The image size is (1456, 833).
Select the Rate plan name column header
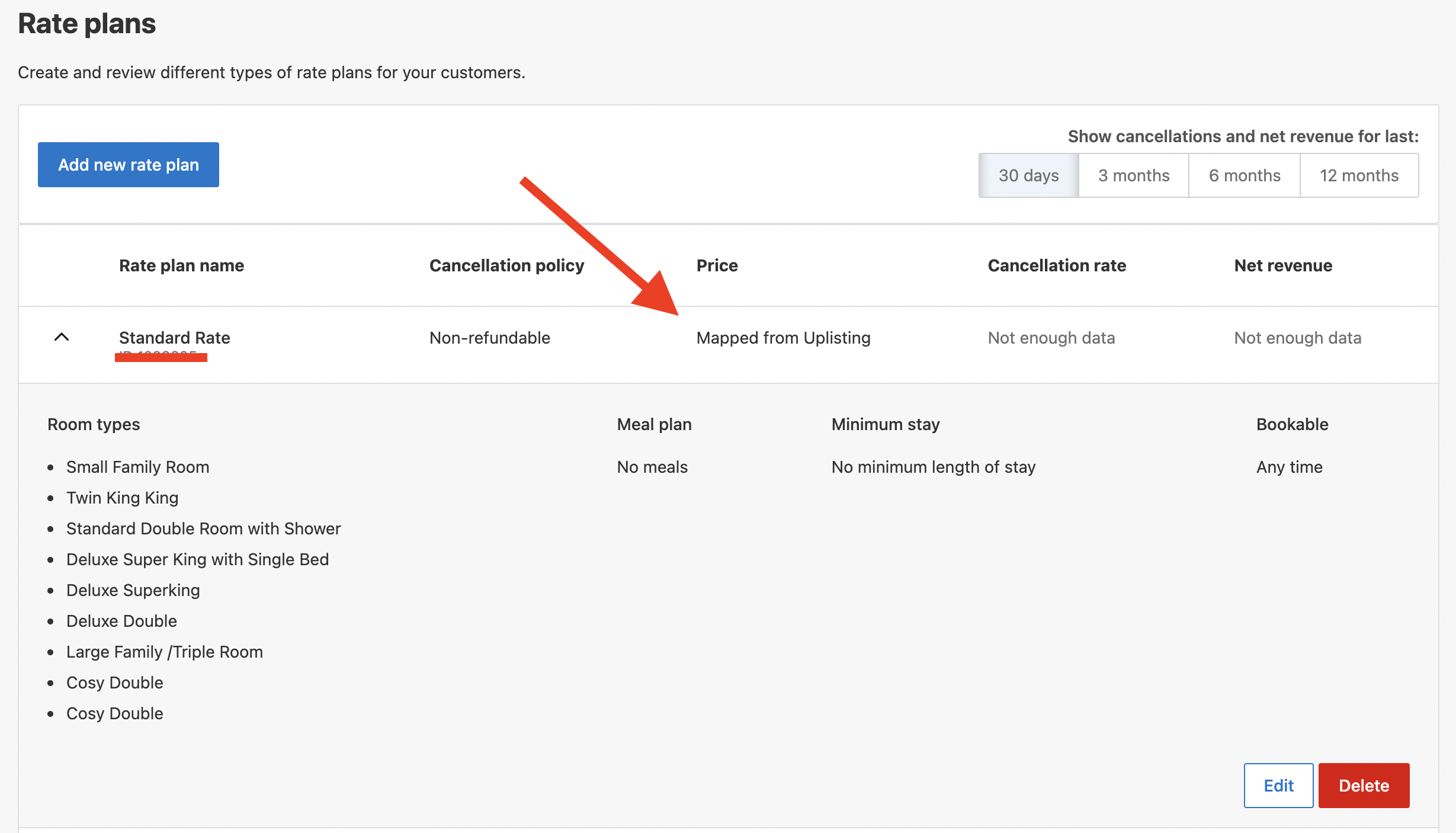point(181,265)
